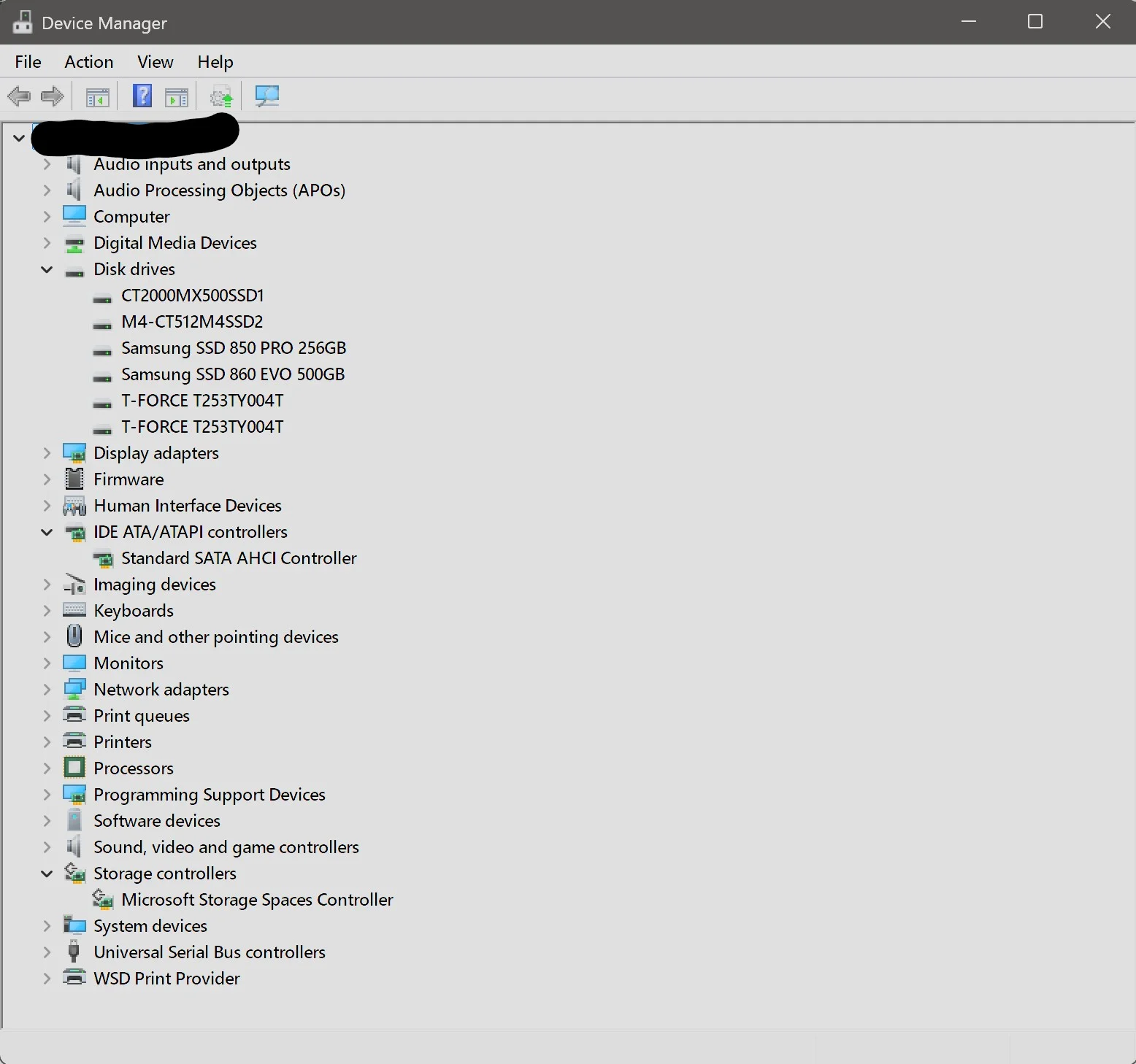This screenshot has width=1136, height=1064.
Task: Collapse the IDE ATA/ATAPI controllers category
Action: 47,532
